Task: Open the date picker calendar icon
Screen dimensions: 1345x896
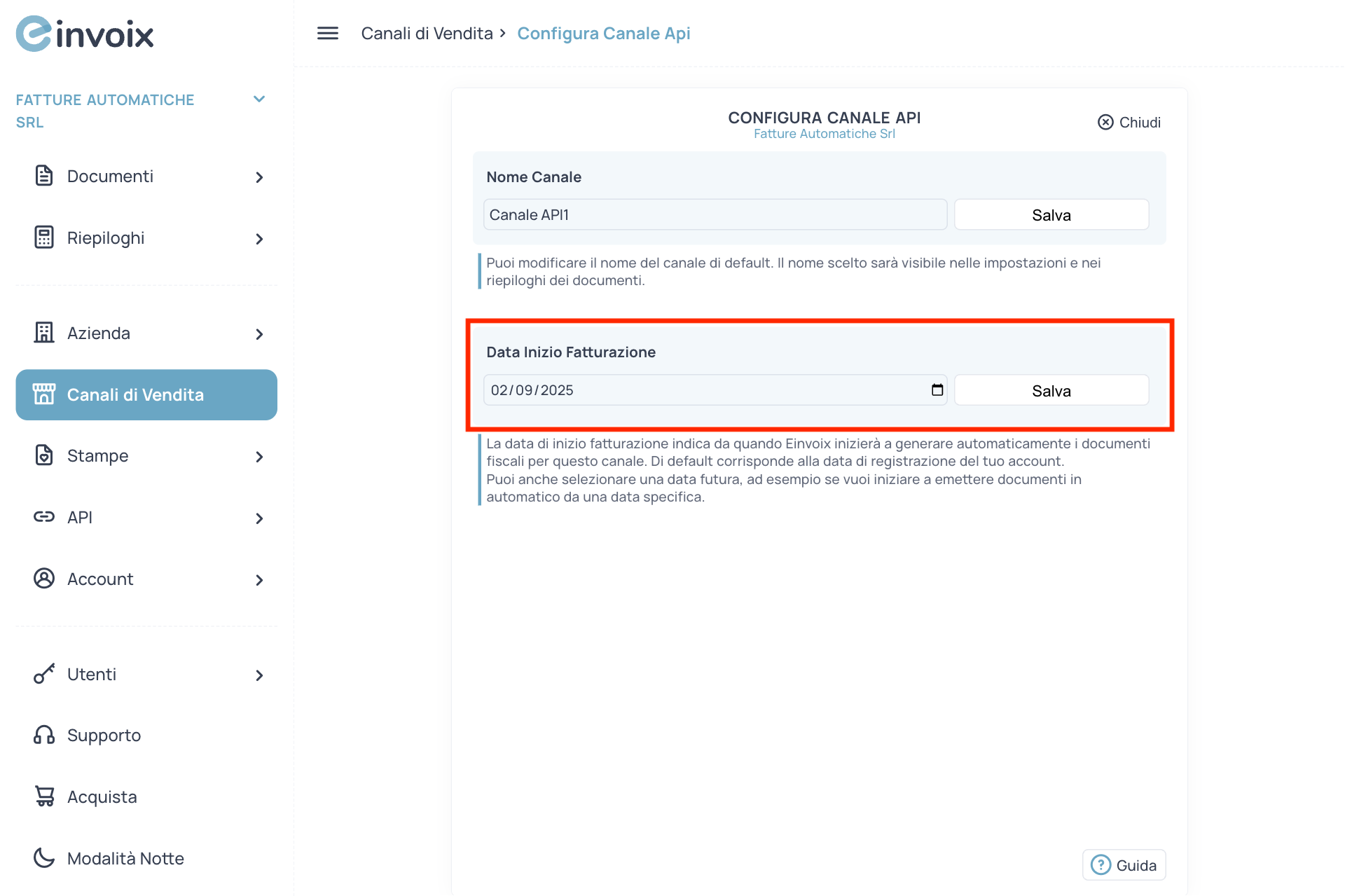Action: (936, 390)
